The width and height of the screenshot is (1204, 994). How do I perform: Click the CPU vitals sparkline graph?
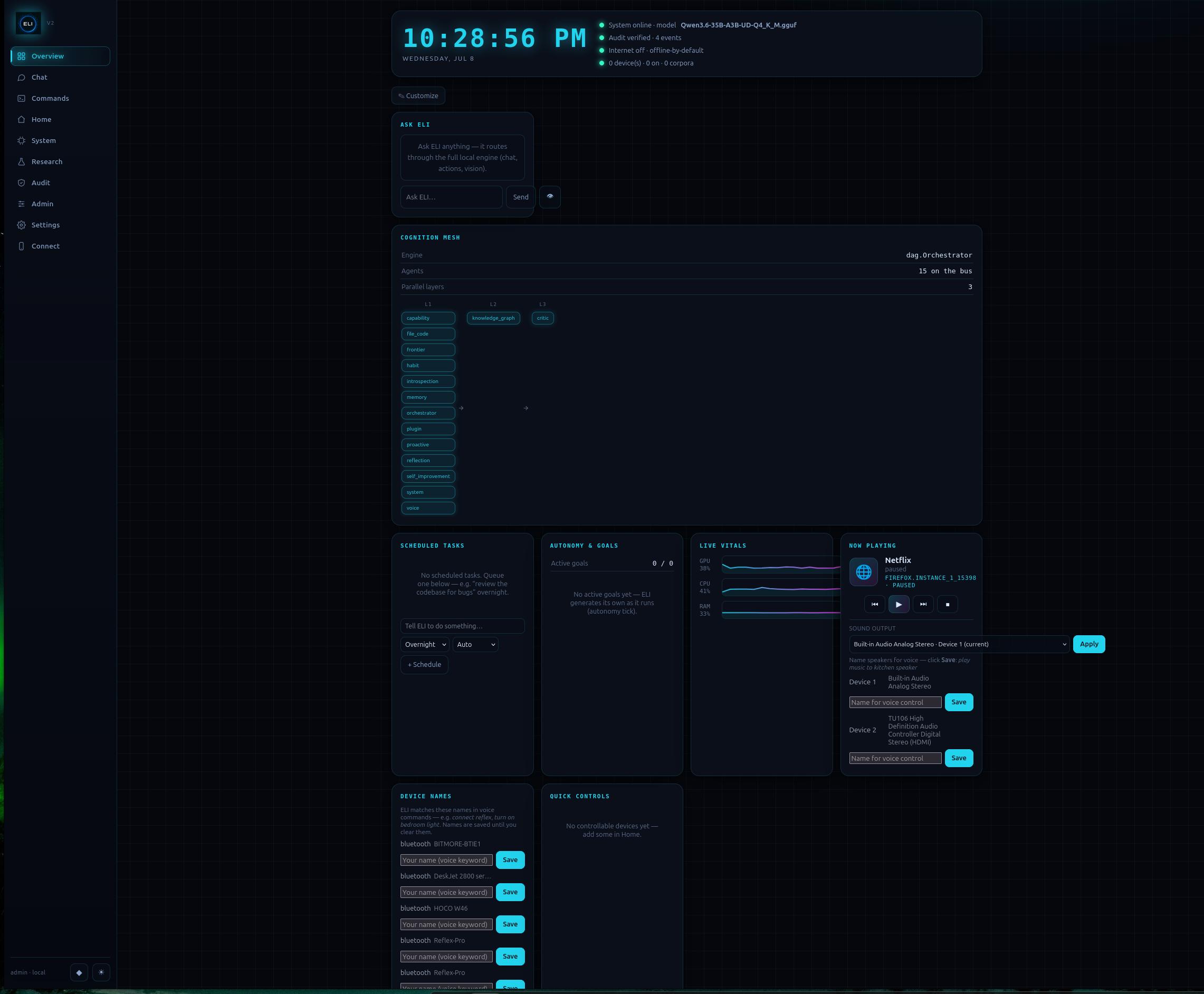point(781,587)
